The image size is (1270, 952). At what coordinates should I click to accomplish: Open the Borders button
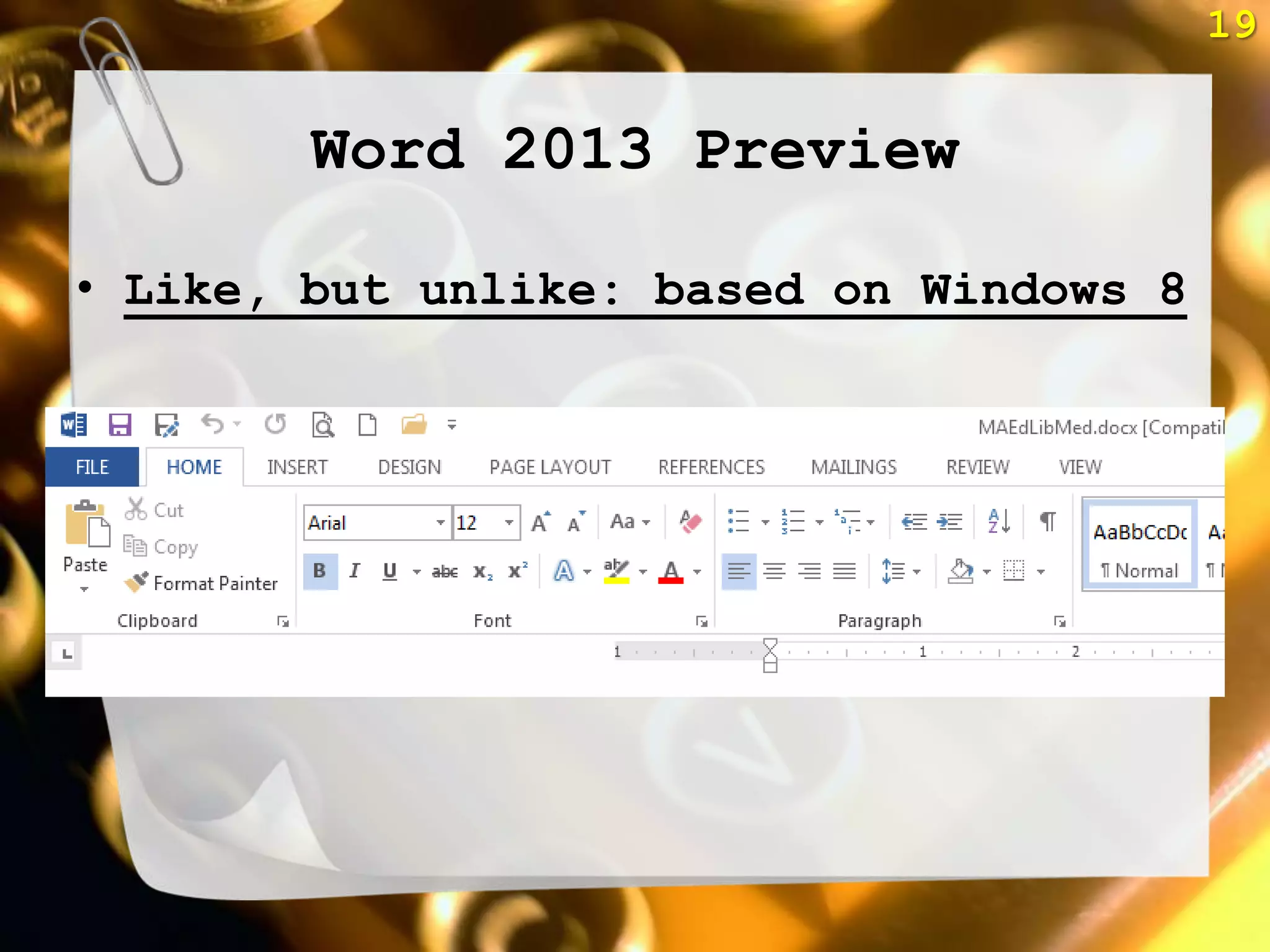(x=1014, y=571)
